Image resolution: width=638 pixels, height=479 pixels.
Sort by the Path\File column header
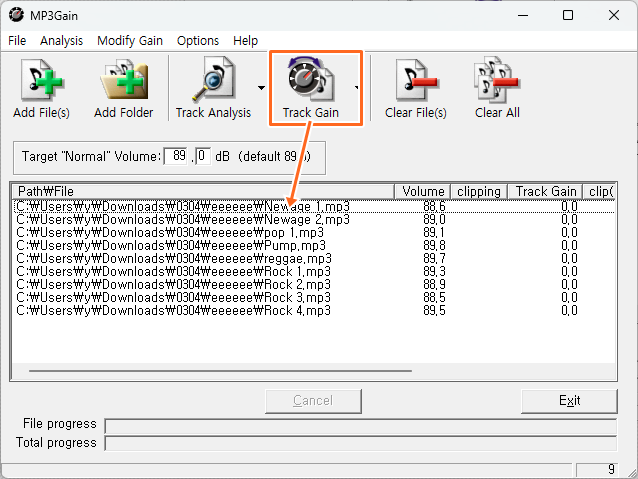[203, 191]
